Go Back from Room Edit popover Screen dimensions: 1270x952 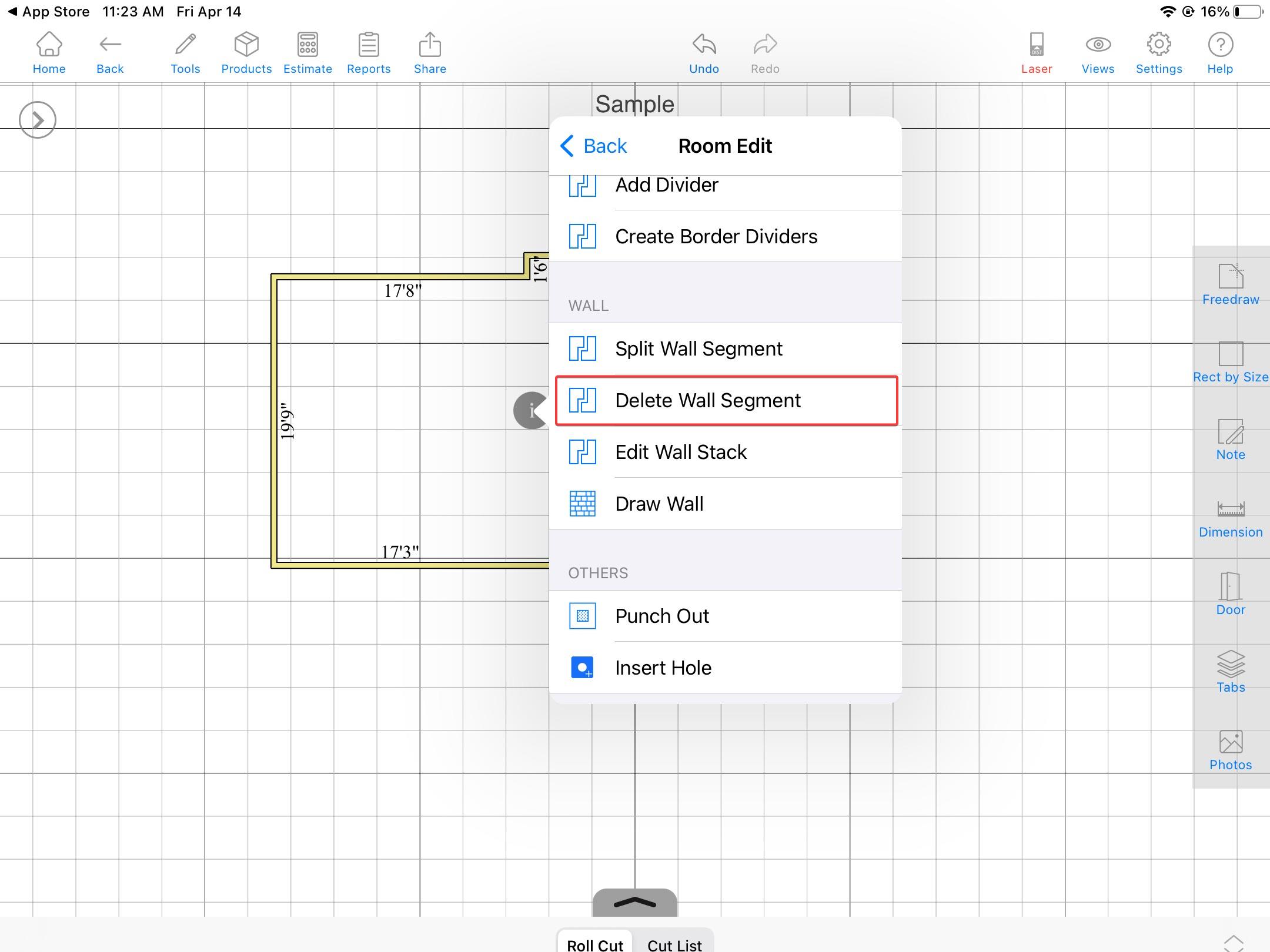(x=594, y=146)
